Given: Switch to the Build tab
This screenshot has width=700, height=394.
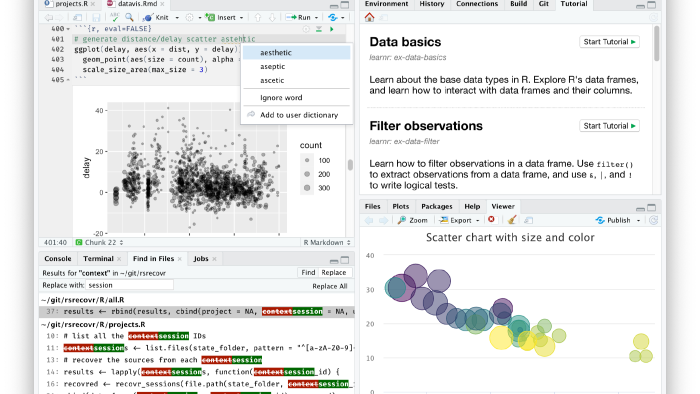Looking at the screenshot, I should pos(518,4).
